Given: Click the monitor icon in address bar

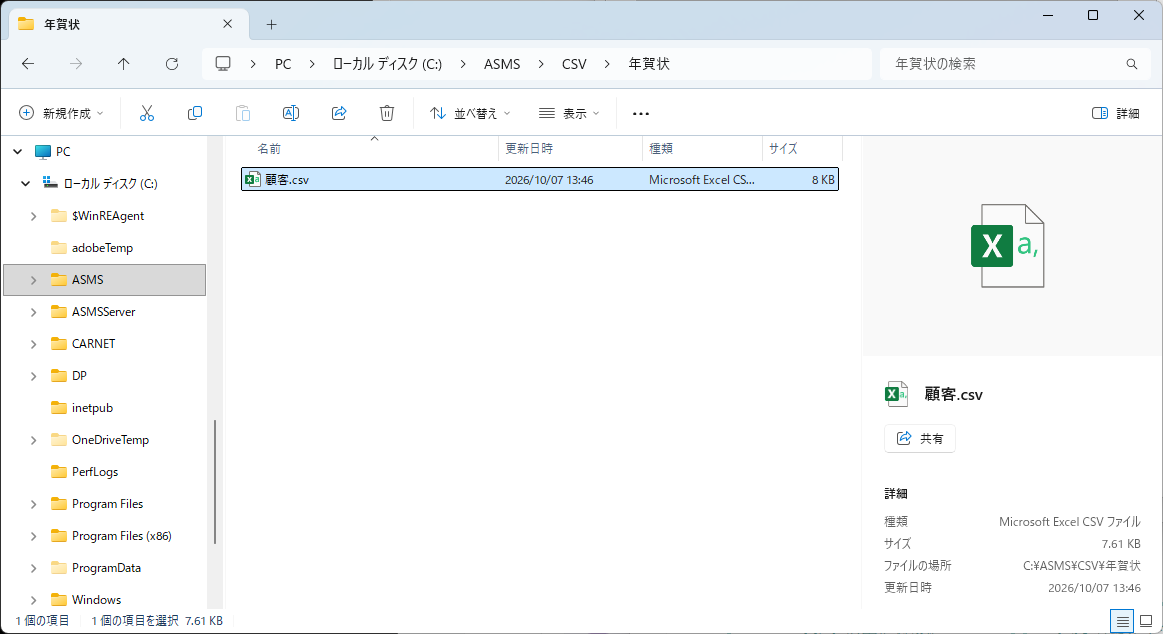Looking at the screenshot, I should click(223, 64).
